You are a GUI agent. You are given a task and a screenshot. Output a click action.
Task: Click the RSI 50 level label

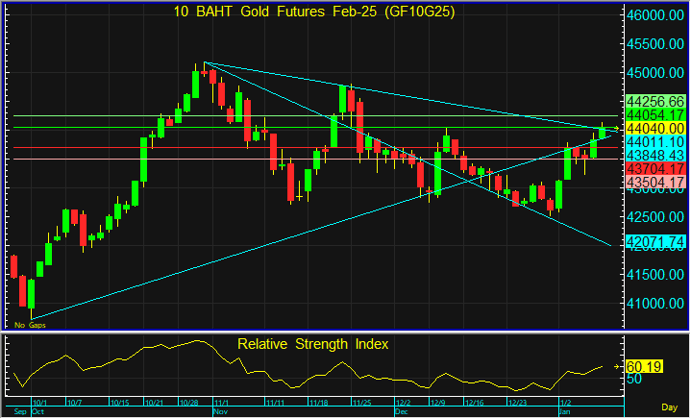(633, 379)
